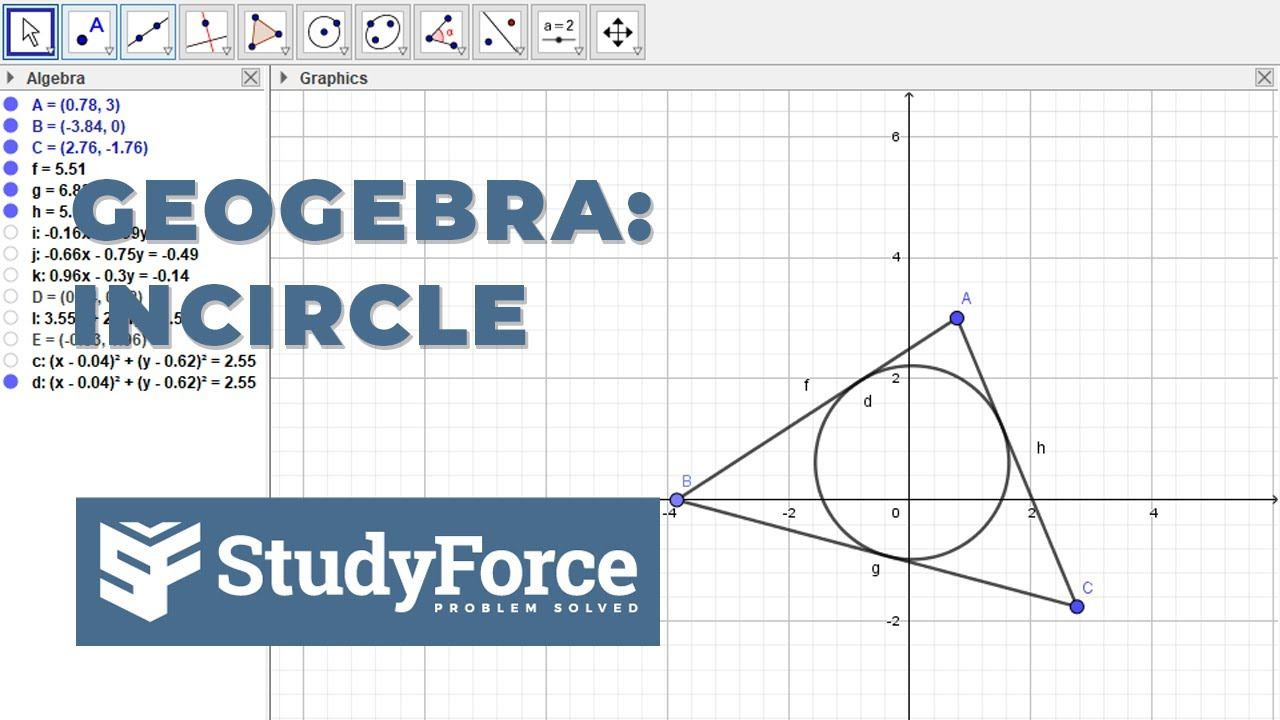
Task: Toggle visibility of segment f
Action: coord(11,168)
